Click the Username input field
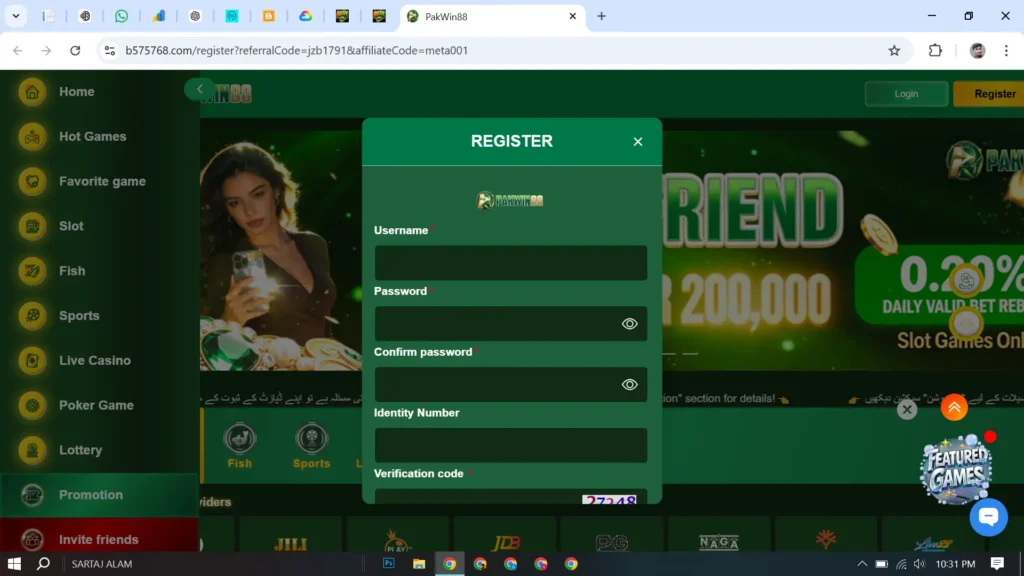Screen dimensions: 1024x576 tap(511, 263)
